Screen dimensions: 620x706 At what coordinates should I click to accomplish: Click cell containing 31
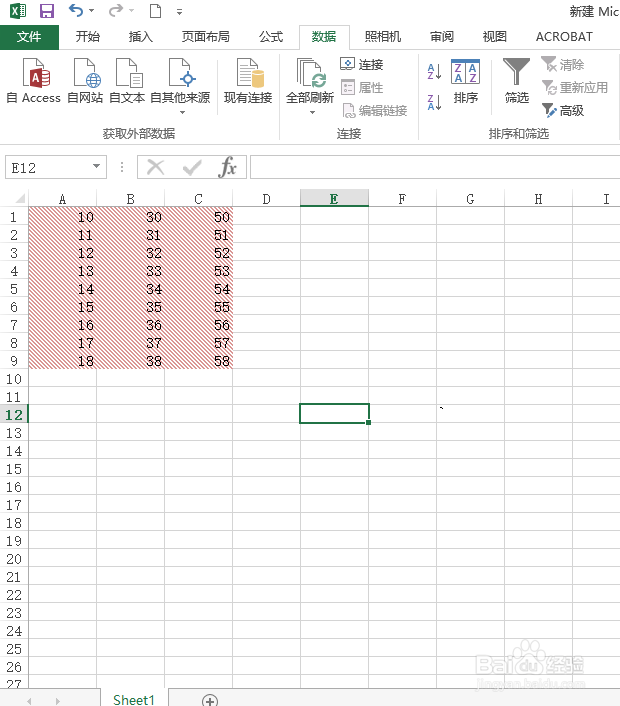pos(131,235)
